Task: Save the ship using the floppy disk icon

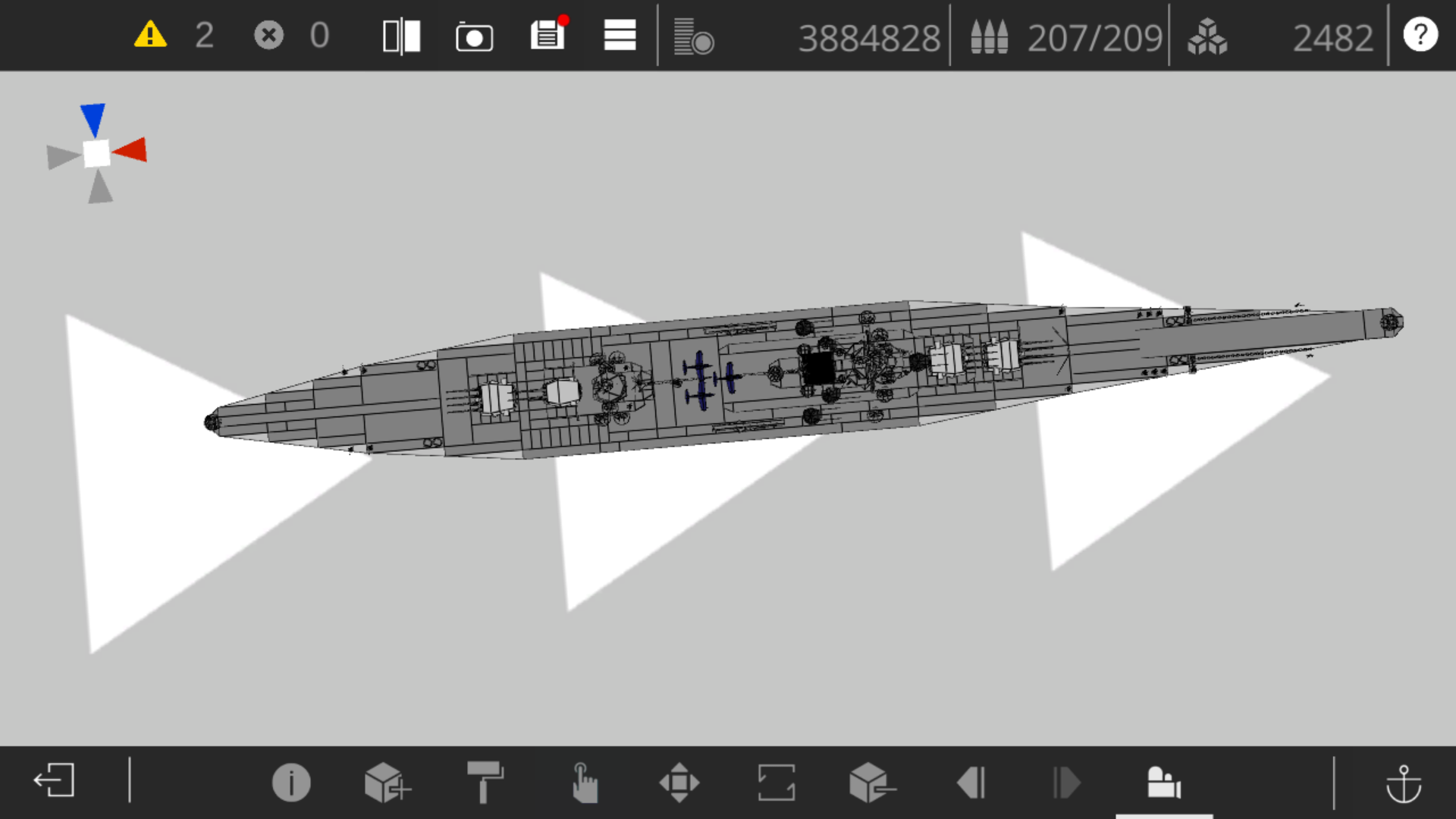Action: [549, 33]
